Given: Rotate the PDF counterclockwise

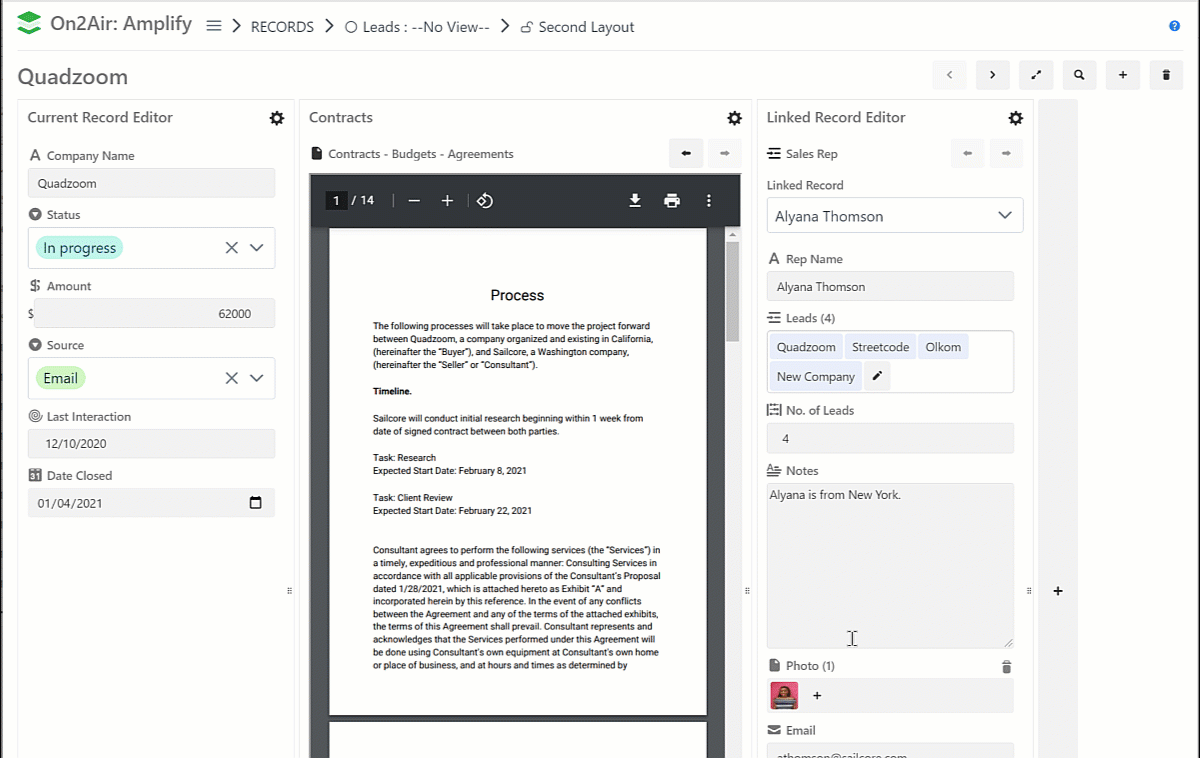Looking at the screenshot, I should pos(485,201).
